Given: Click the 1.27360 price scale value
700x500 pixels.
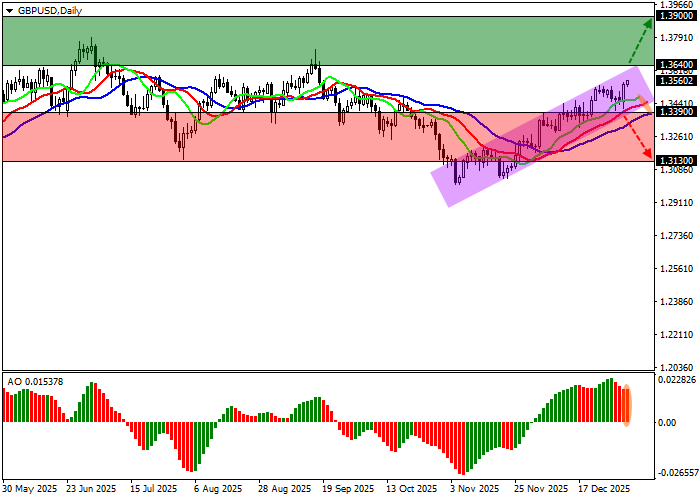Looking at the screenshot, I should pyautogui.click(x=677, y=235).
